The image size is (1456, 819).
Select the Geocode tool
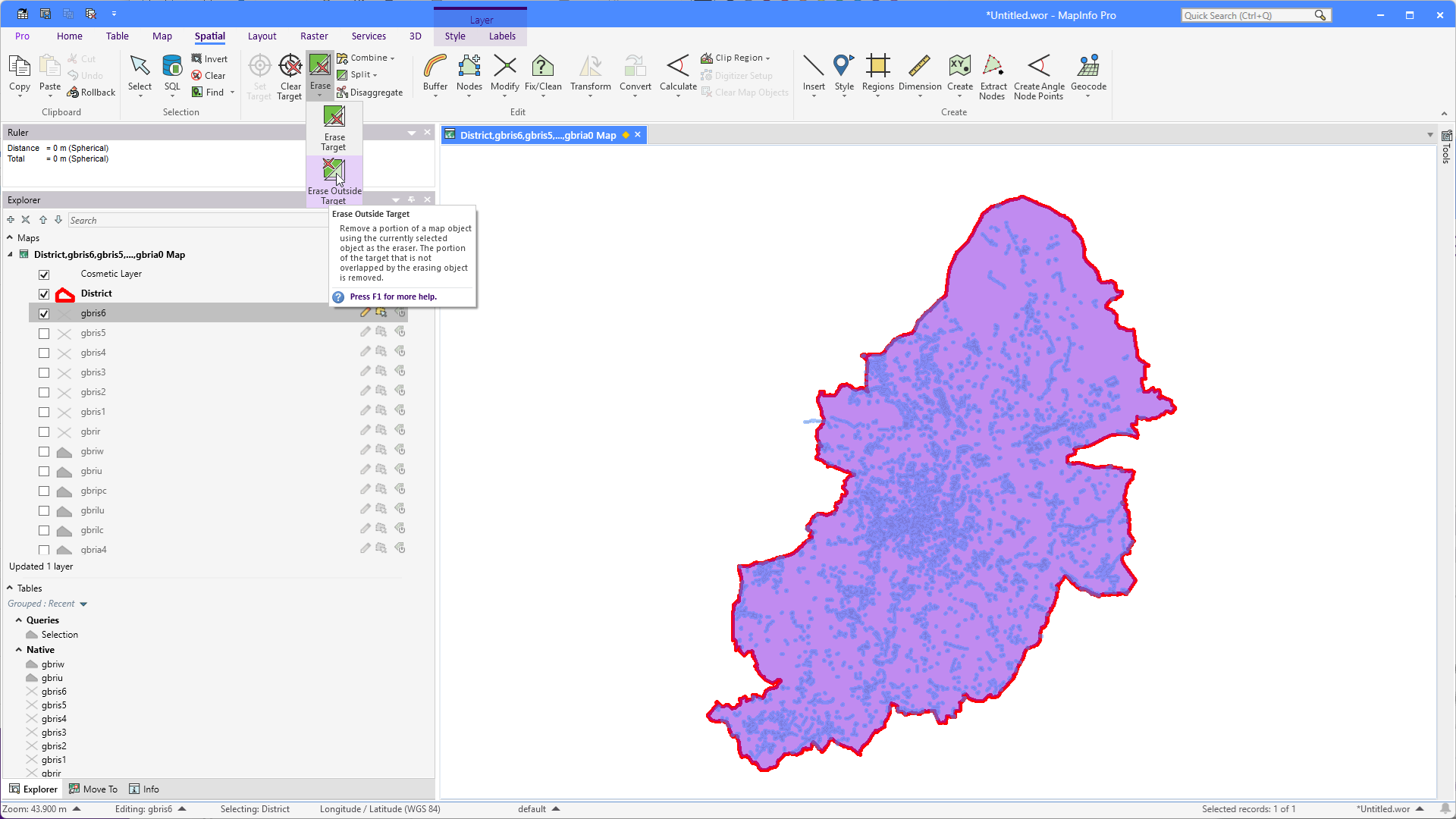tap(1088, 74)
